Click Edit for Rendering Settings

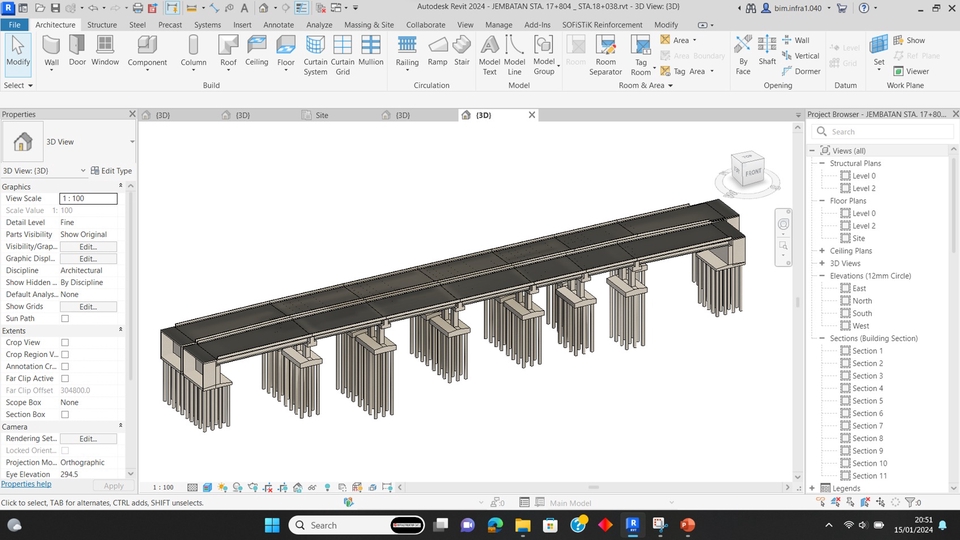point(88,438)
